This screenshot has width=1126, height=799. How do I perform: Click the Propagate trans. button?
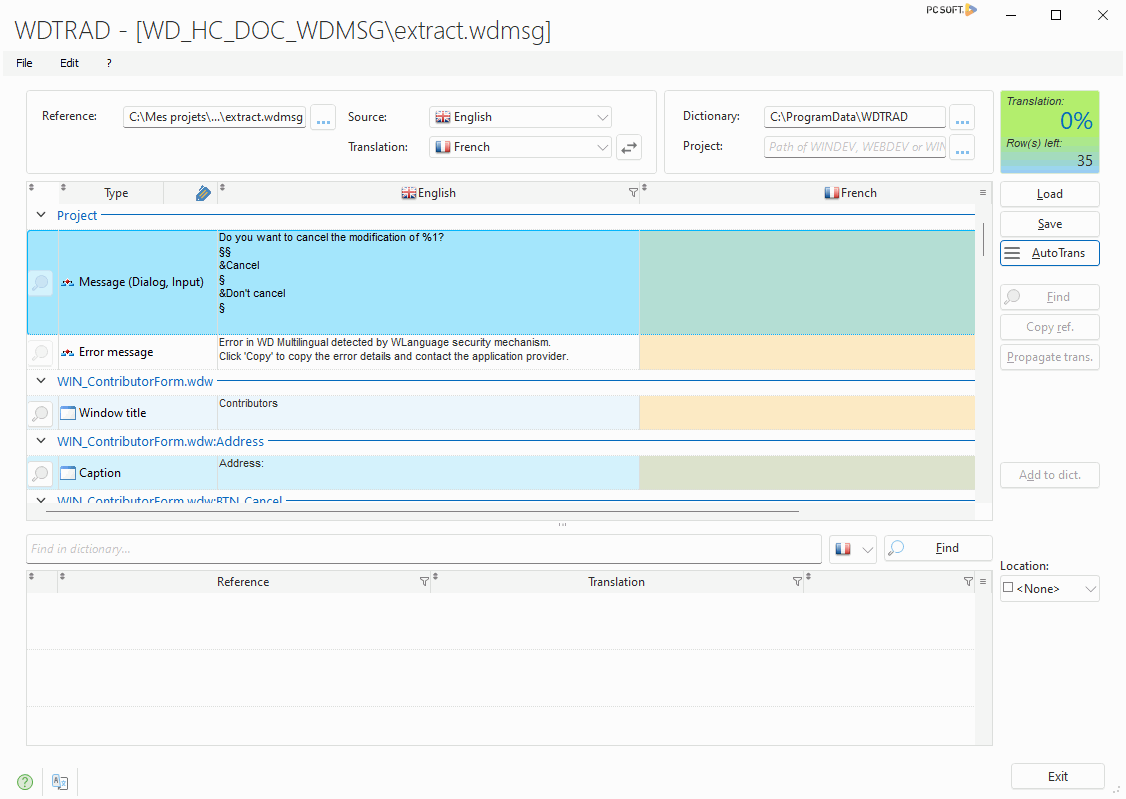[x=1049, y=358]
